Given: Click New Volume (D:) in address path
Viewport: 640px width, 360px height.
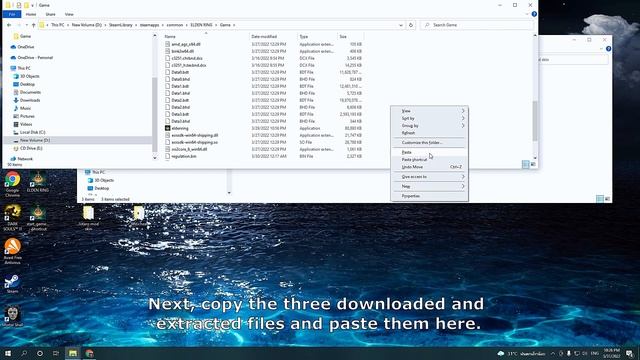Looking at the screenshot, I should [87, 25].
